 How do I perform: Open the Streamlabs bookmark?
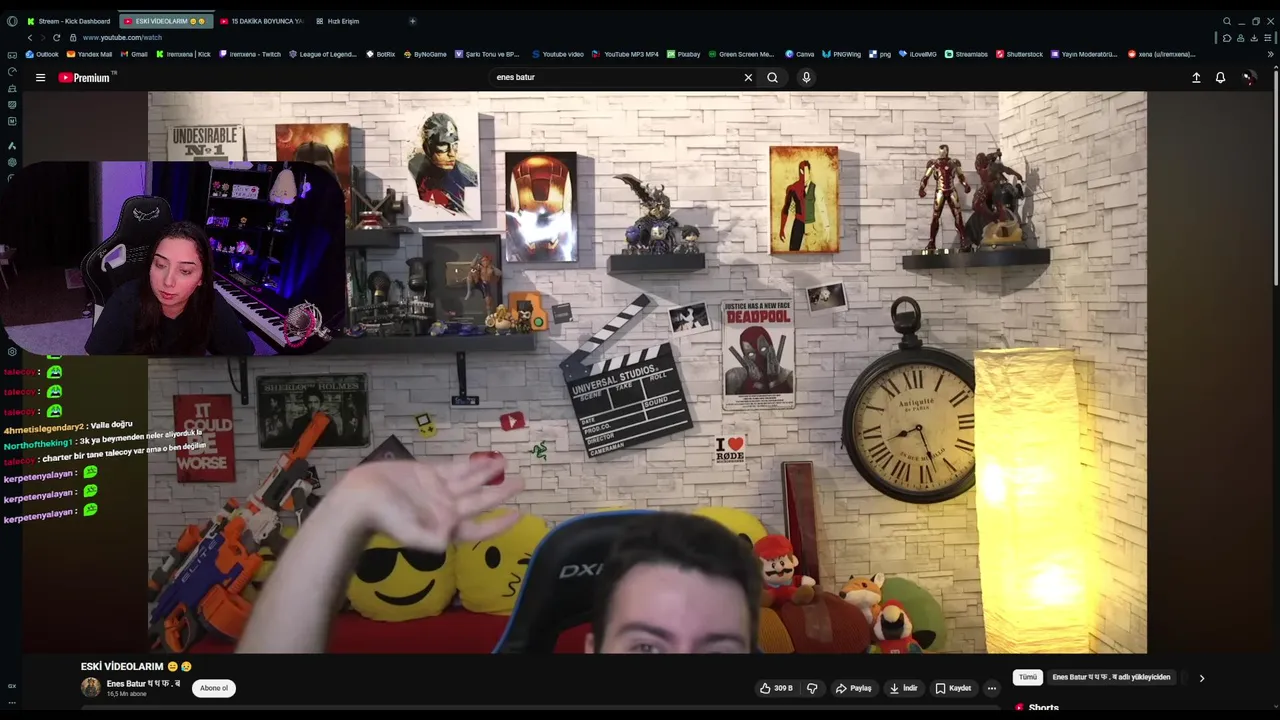click(967, 54)
